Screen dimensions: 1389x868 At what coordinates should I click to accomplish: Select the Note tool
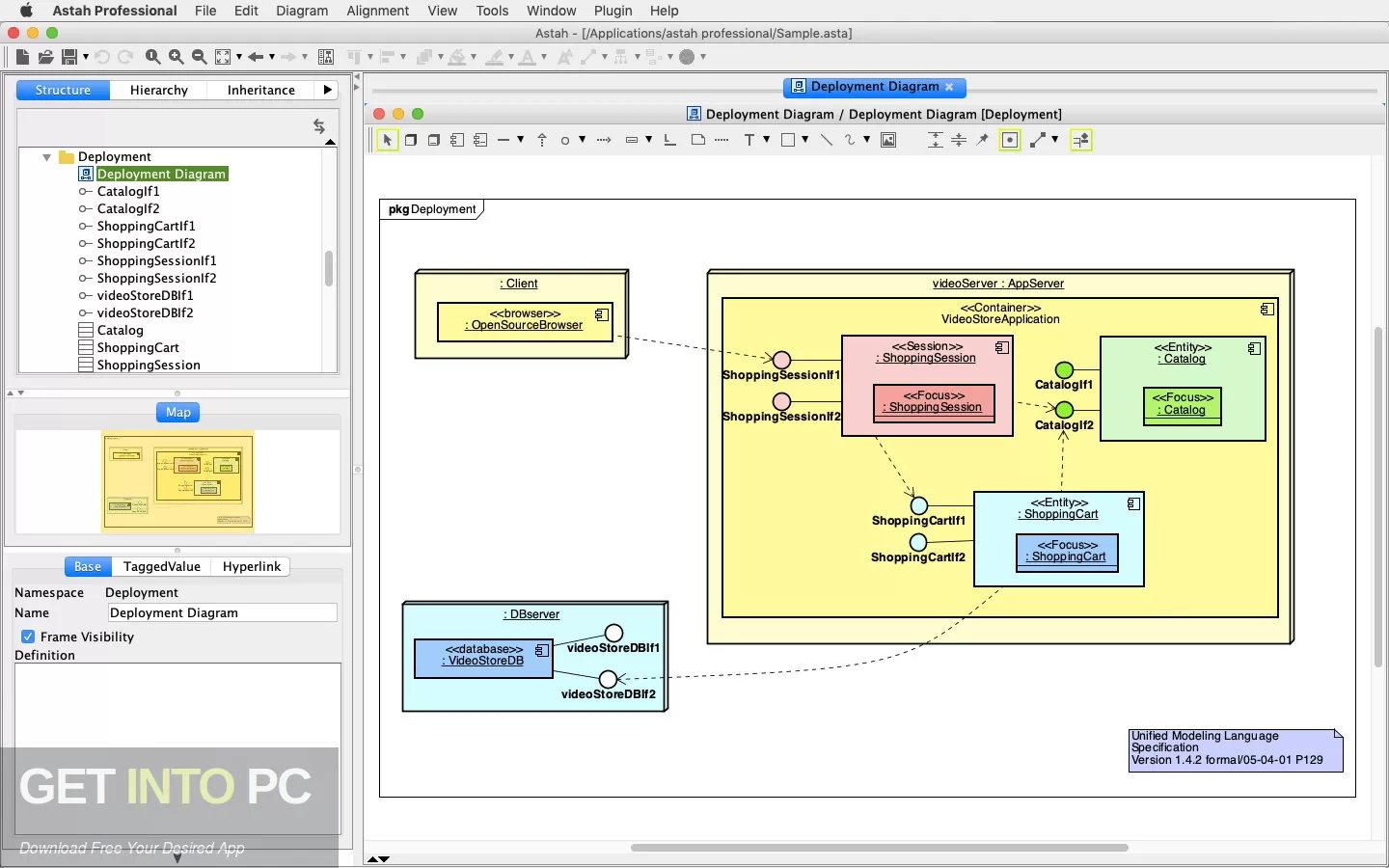point(698,140)
